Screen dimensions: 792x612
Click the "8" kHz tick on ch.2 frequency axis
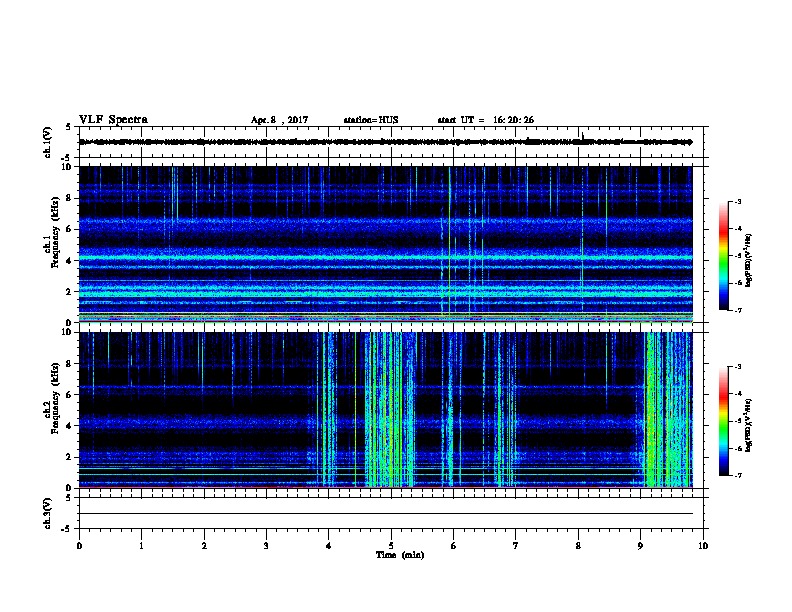tap(69, 364)
